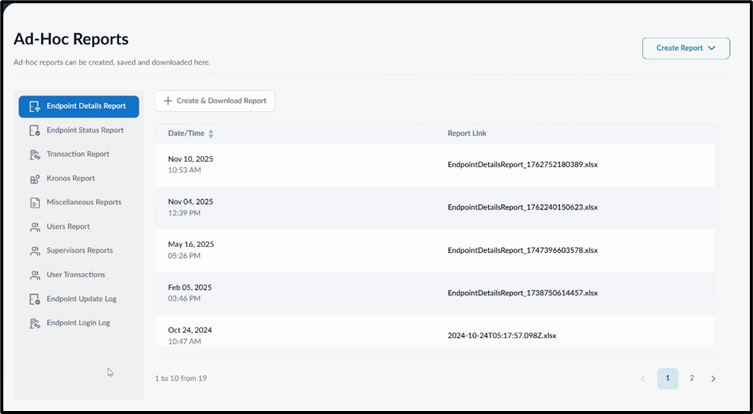Open Endpoint Status Report section
753x414 pixels.
[79, 130]
